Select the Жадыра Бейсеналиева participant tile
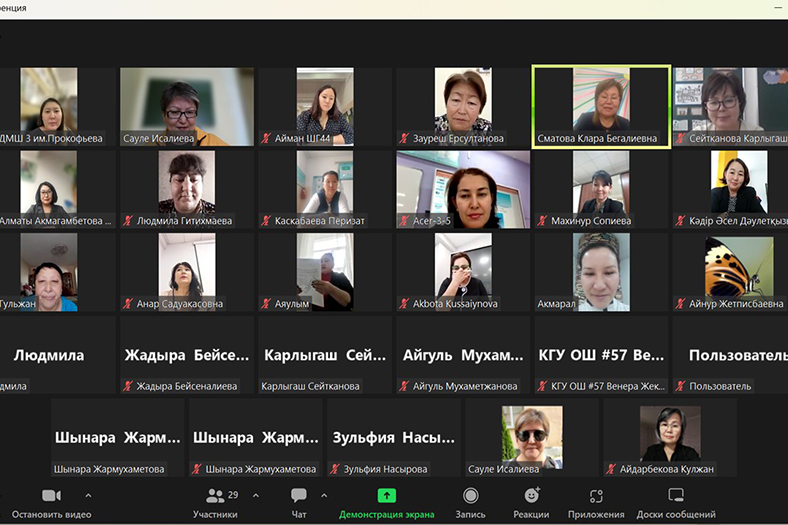 point(187,355)
